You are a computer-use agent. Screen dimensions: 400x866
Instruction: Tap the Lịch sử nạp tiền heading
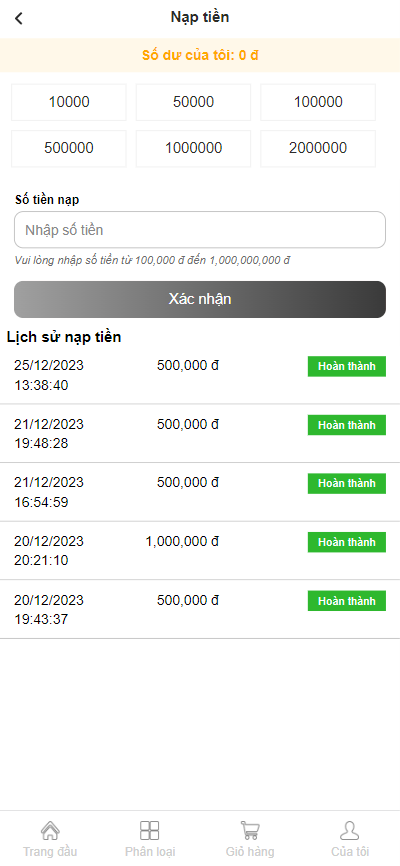click(x=64, y=337)
